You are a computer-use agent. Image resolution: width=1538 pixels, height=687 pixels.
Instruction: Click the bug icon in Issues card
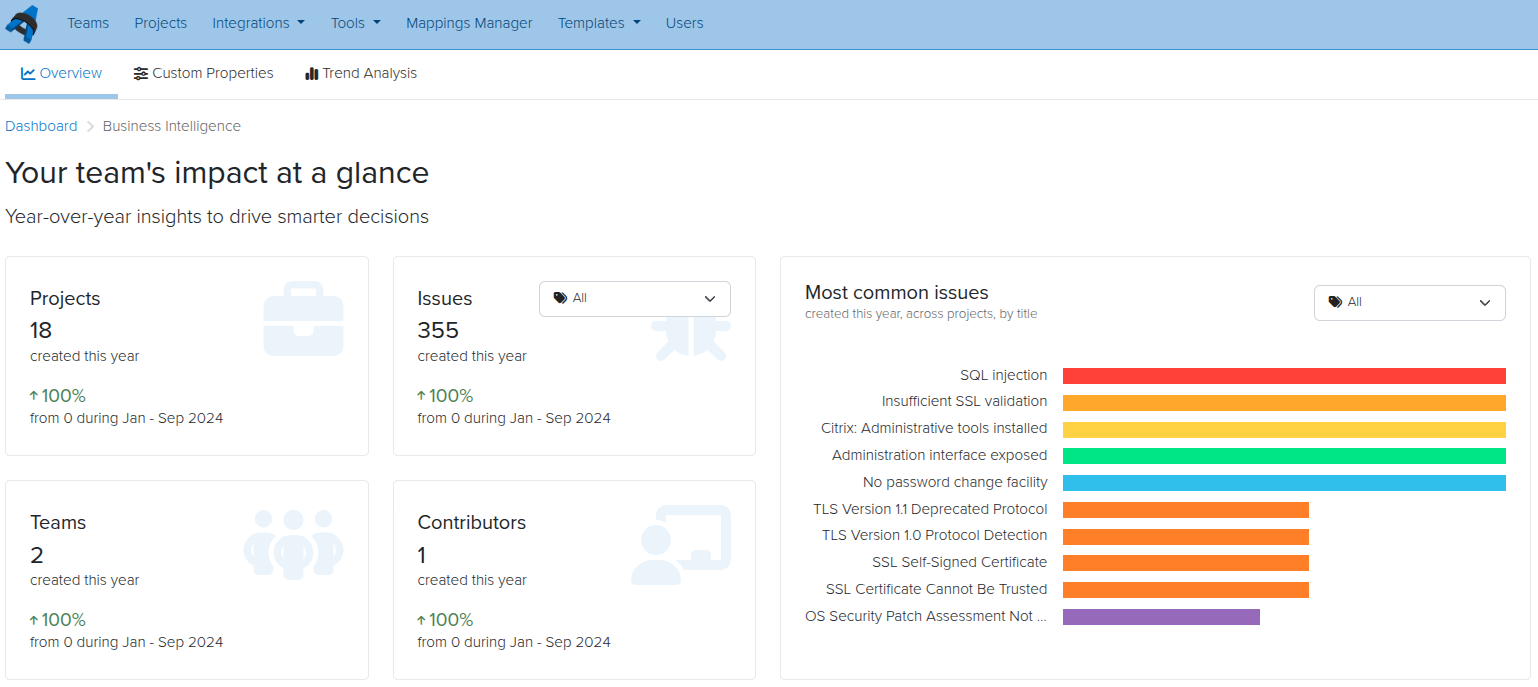click(690, 338)
